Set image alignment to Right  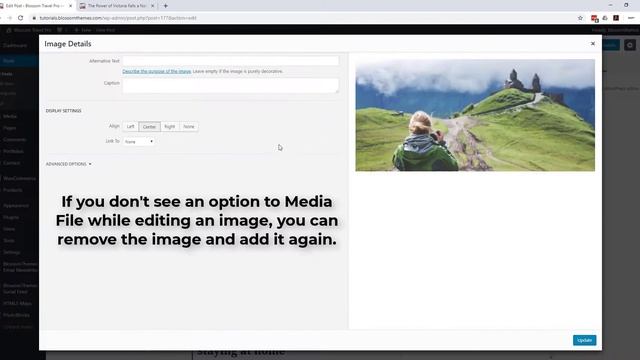click(170, 127)
